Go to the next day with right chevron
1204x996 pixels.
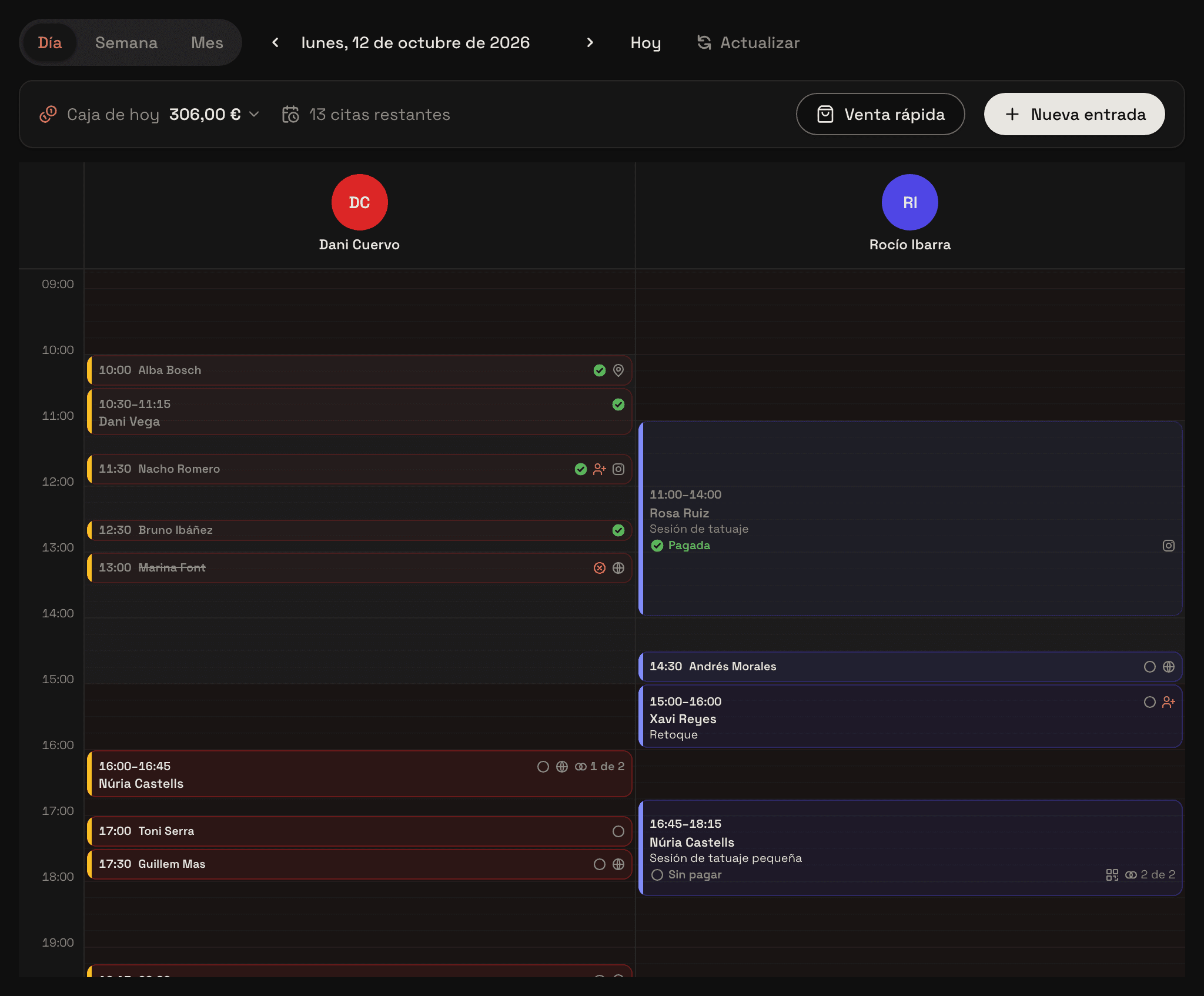click(x=590, y=42)
